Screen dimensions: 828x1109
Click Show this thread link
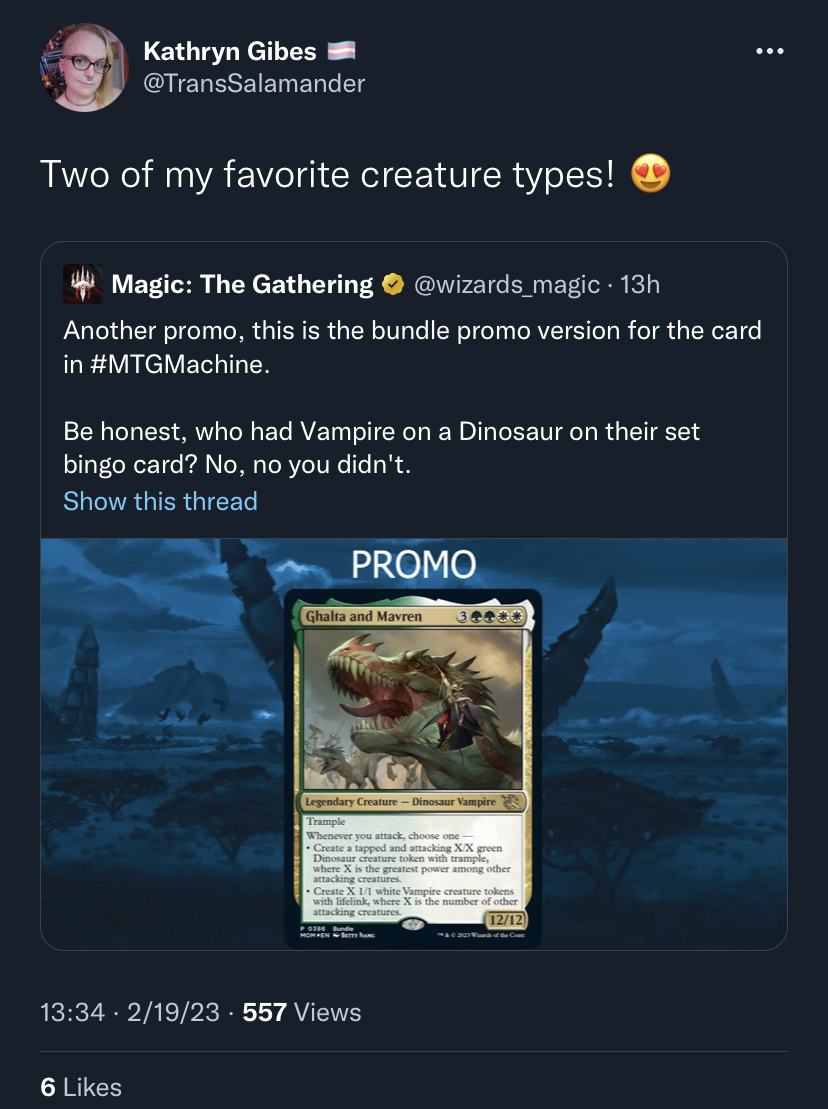[161, 501]
